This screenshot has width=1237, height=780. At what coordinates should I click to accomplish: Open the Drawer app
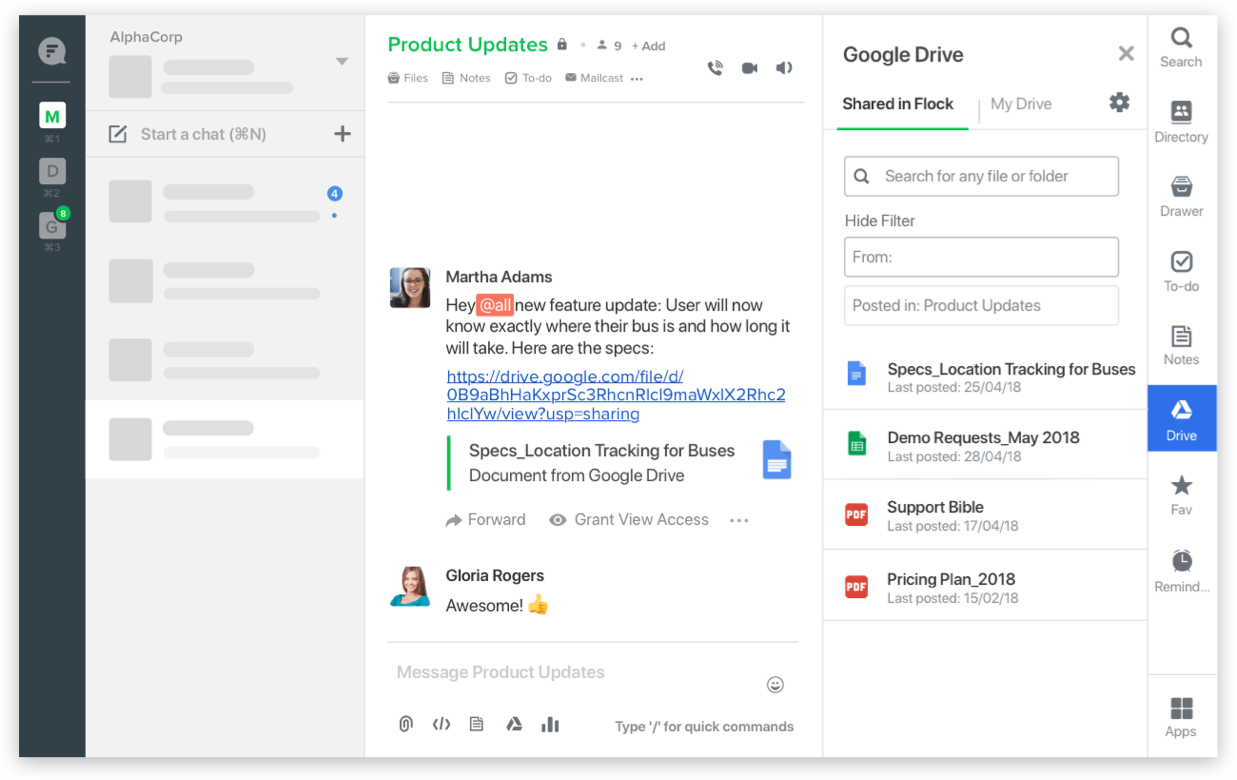pyautogui.click(x=1181, y=196)
